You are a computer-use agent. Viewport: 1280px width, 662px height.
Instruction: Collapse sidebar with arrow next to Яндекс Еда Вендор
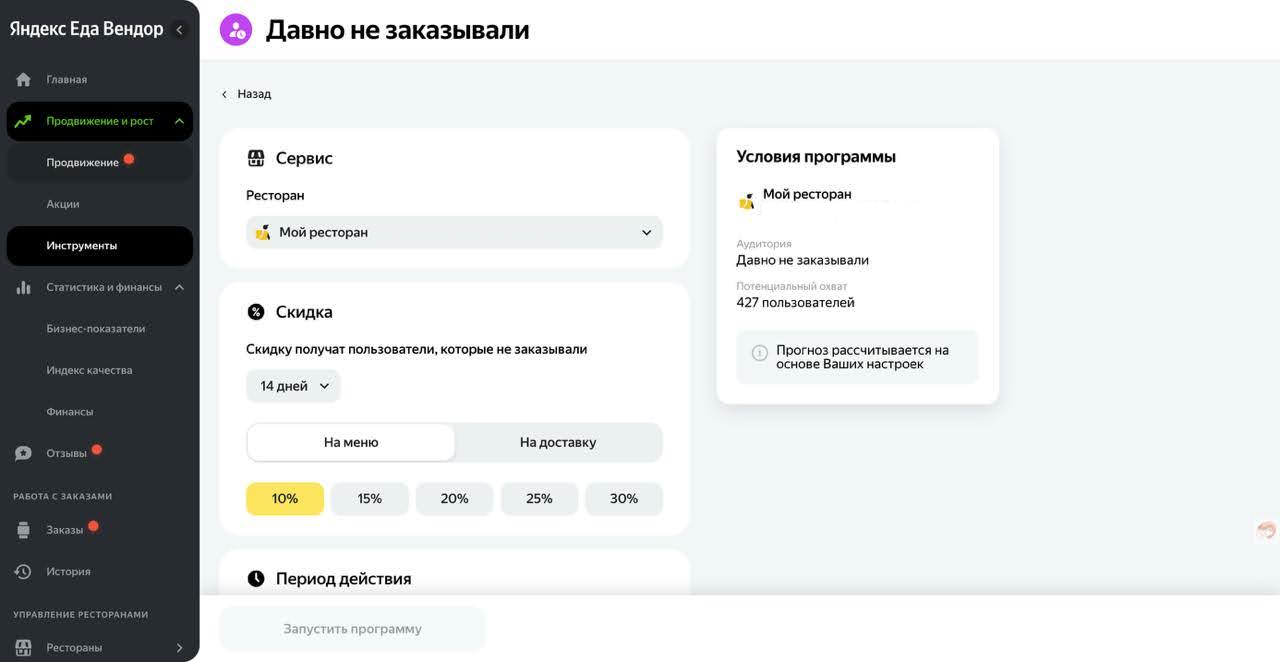tap(180, 30)
